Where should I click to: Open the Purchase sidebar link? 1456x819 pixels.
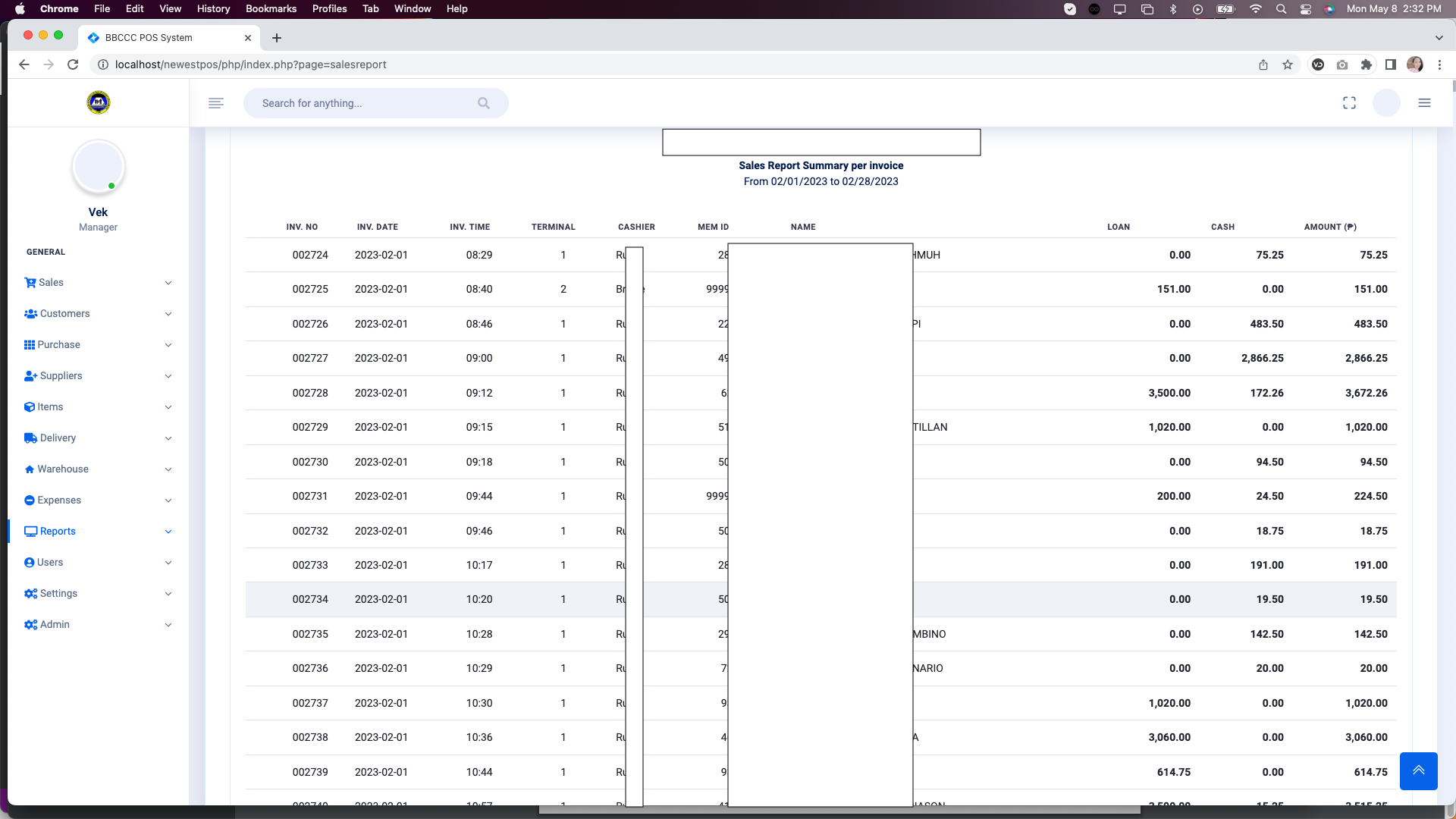[x=58, y=345]
